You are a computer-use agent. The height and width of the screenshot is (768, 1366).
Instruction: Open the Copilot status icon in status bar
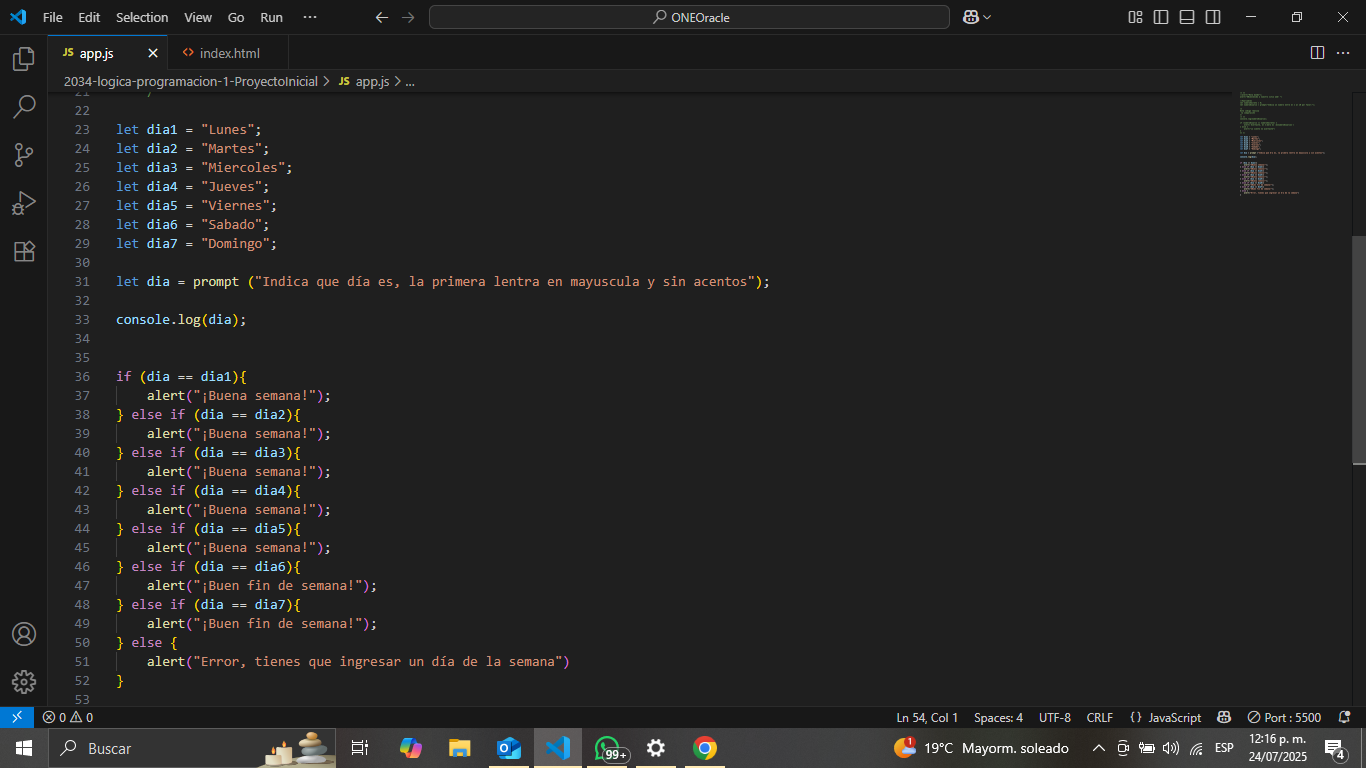1224,717
